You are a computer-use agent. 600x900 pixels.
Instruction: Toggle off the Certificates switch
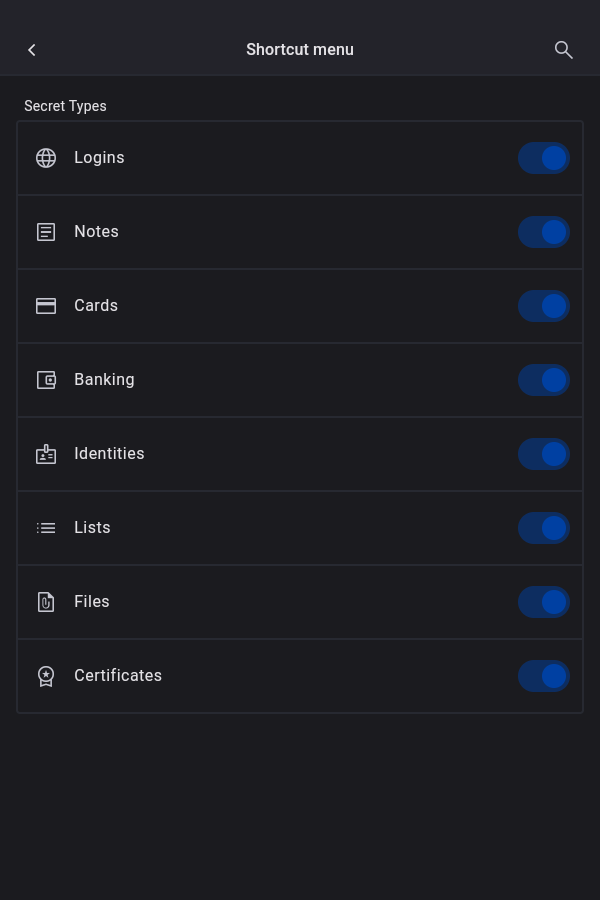pyautogui.click(x=543, y=676)
